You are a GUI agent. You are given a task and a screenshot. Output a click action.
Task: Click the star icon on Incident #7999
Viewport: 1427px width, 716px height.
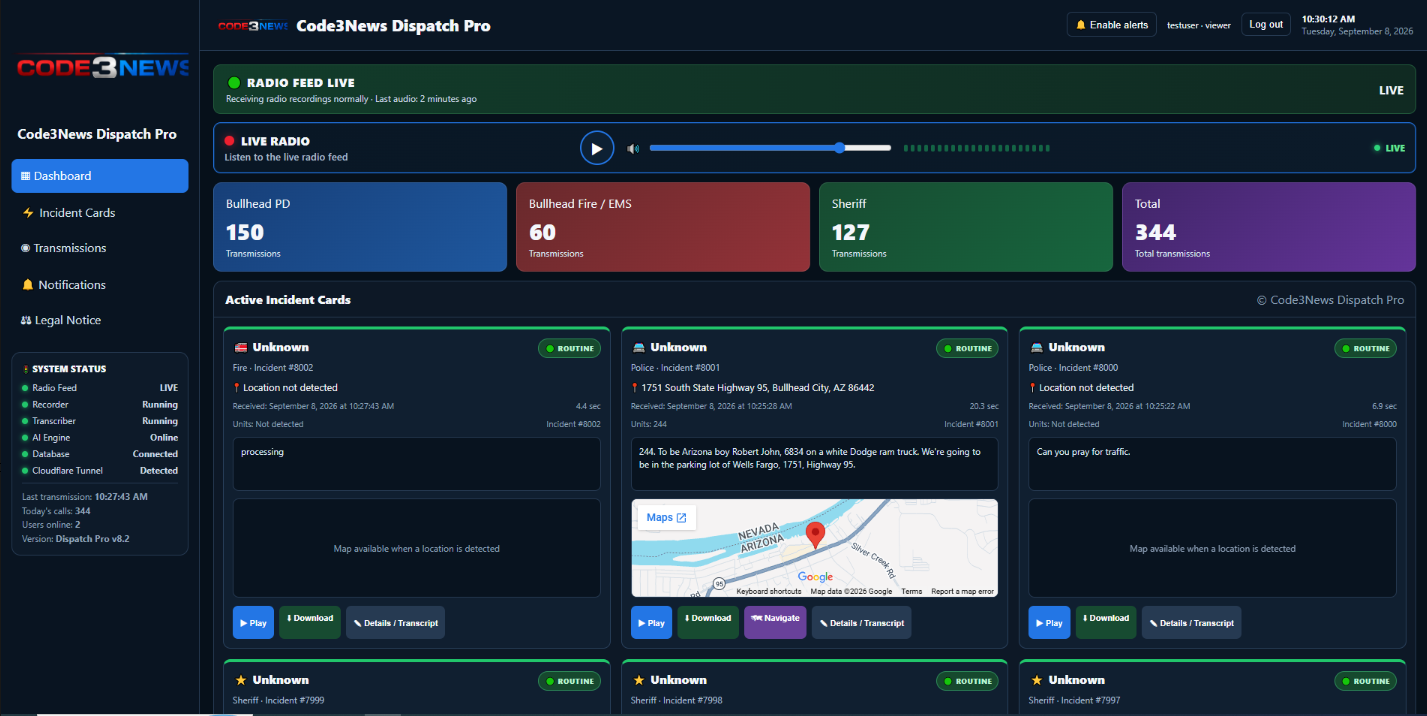240,680
